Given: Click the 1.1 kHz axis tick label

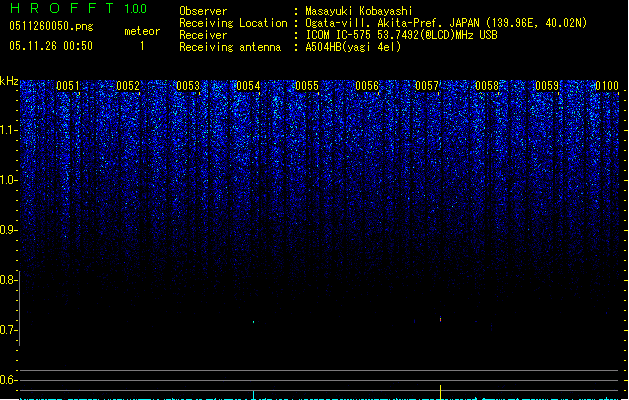Looking at the screenshot, I should (x=8, y=130).
